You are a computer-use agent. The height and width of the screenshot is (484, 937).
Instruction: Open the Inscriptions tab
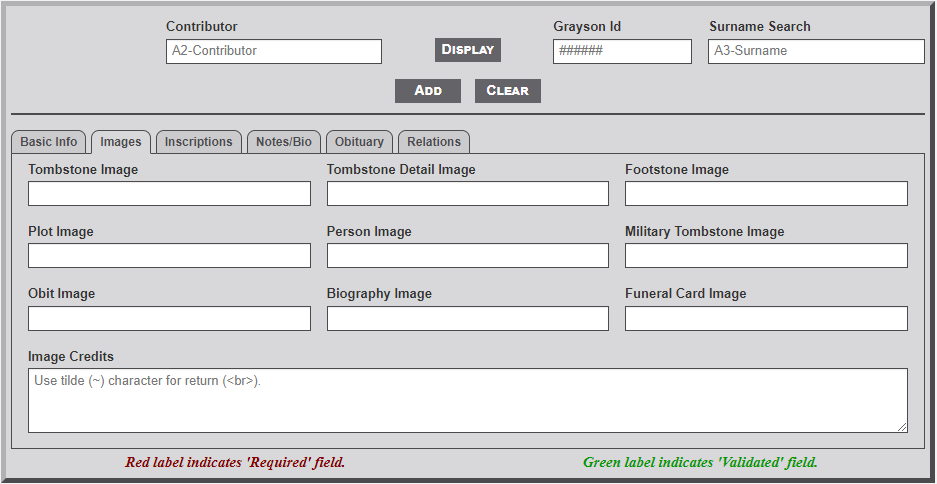(x=198, y=142)
